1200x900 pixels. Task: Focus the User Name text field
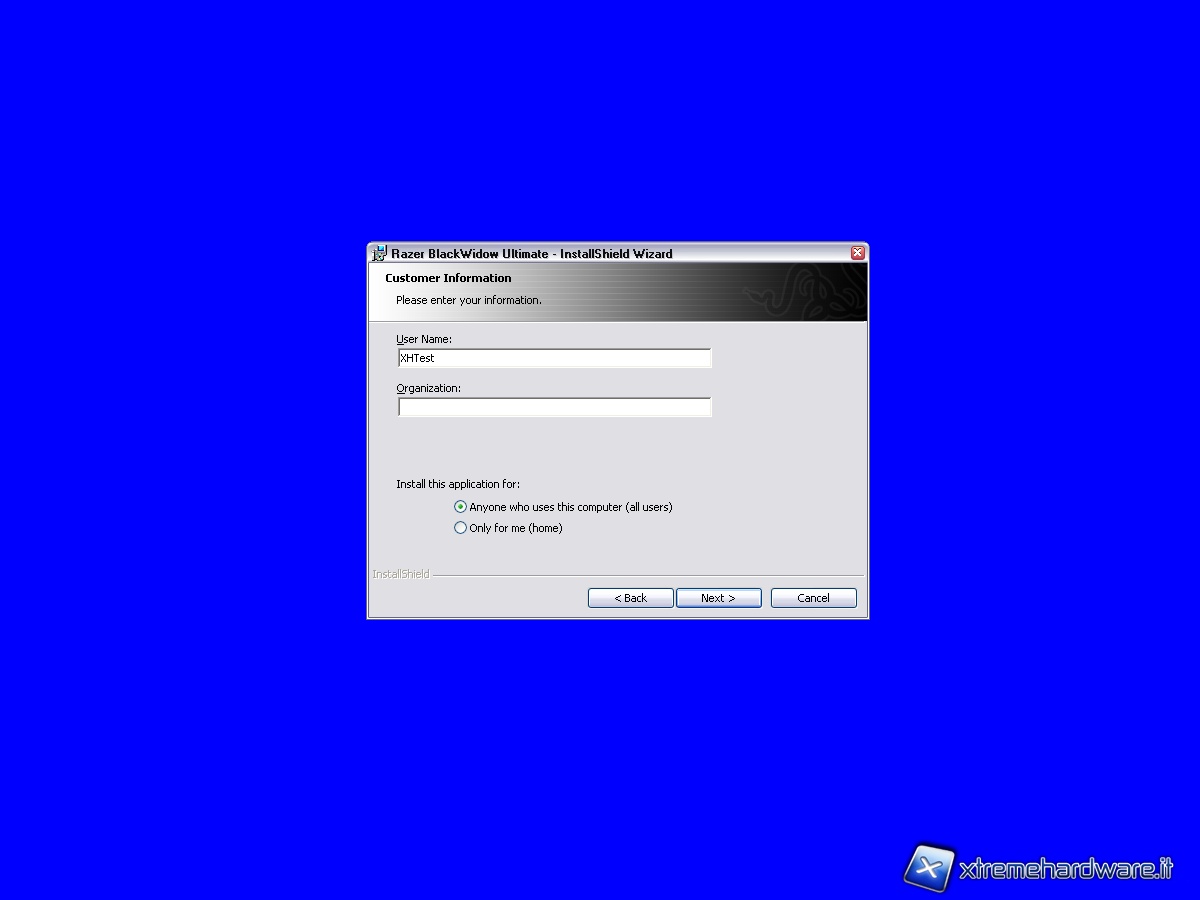point(554,358)
